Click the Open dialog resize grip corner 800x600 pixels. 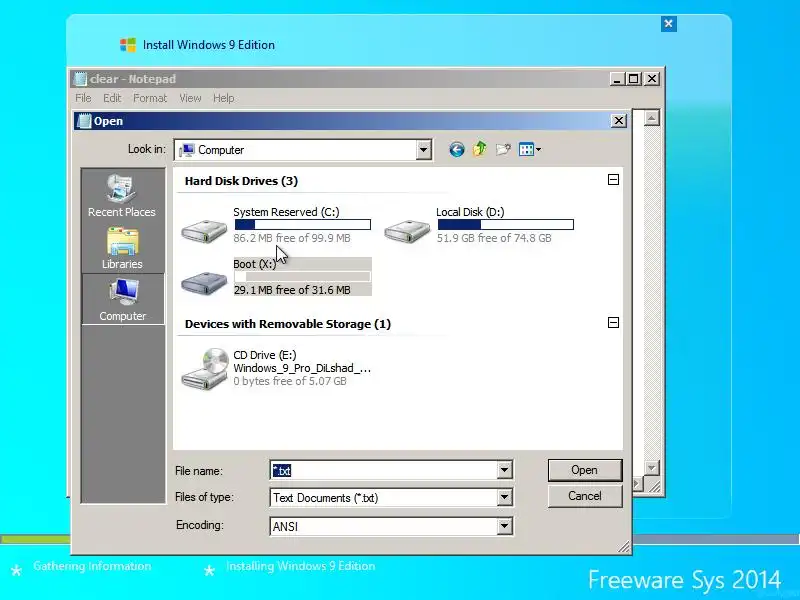pos(623,547)
